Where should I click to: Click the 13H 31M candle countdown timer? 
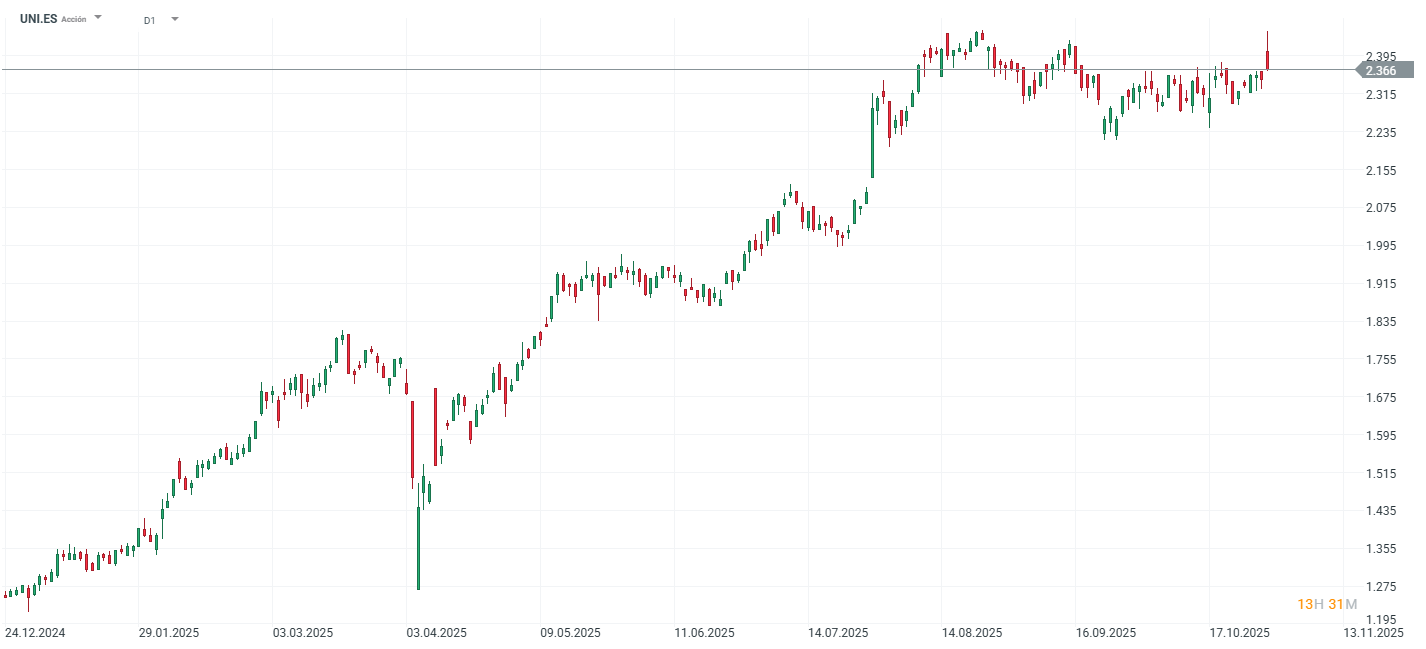[x=1326, y=604]
